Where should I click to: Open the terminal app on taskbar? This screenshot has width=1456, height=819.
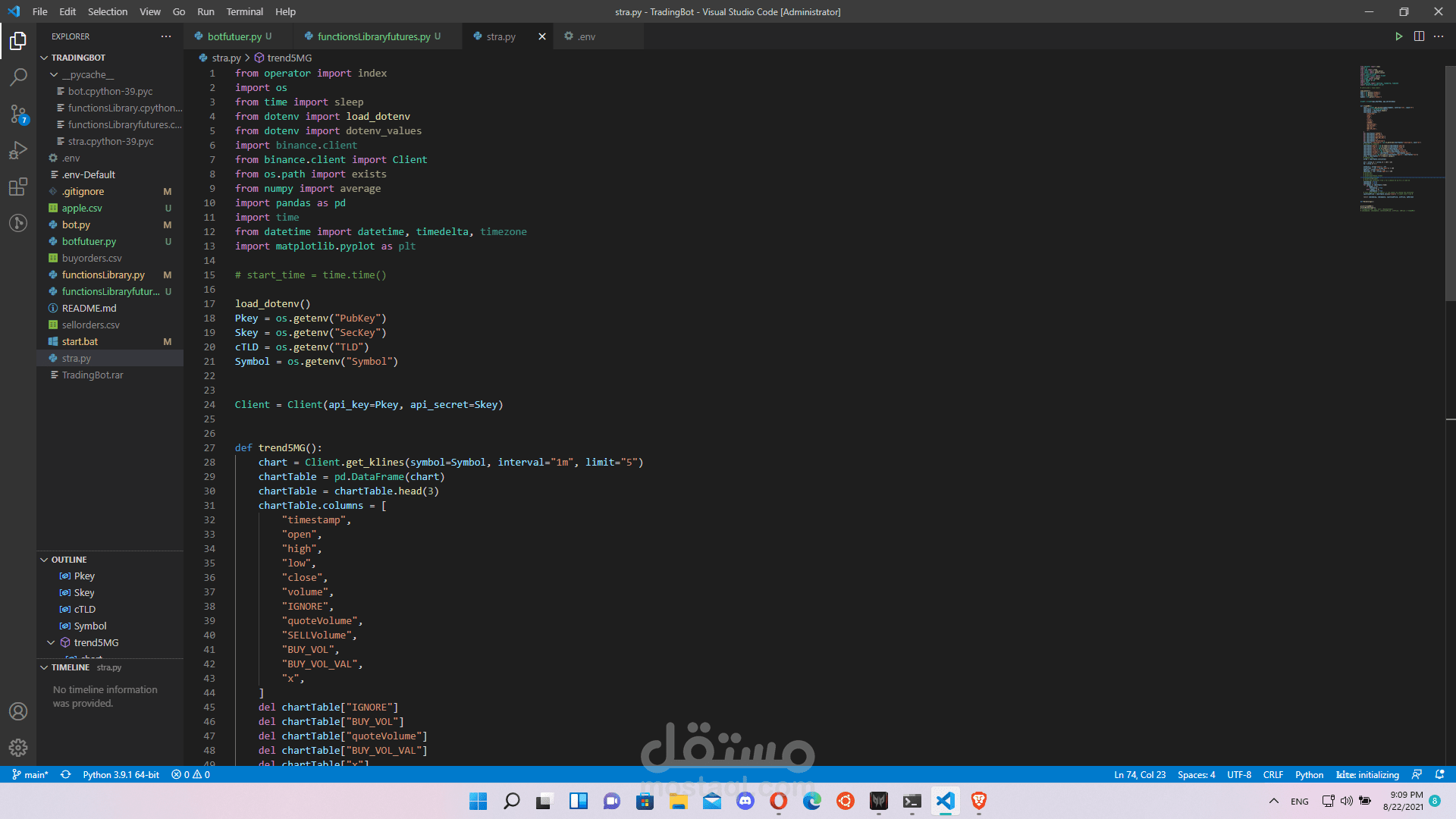point(912,801)
